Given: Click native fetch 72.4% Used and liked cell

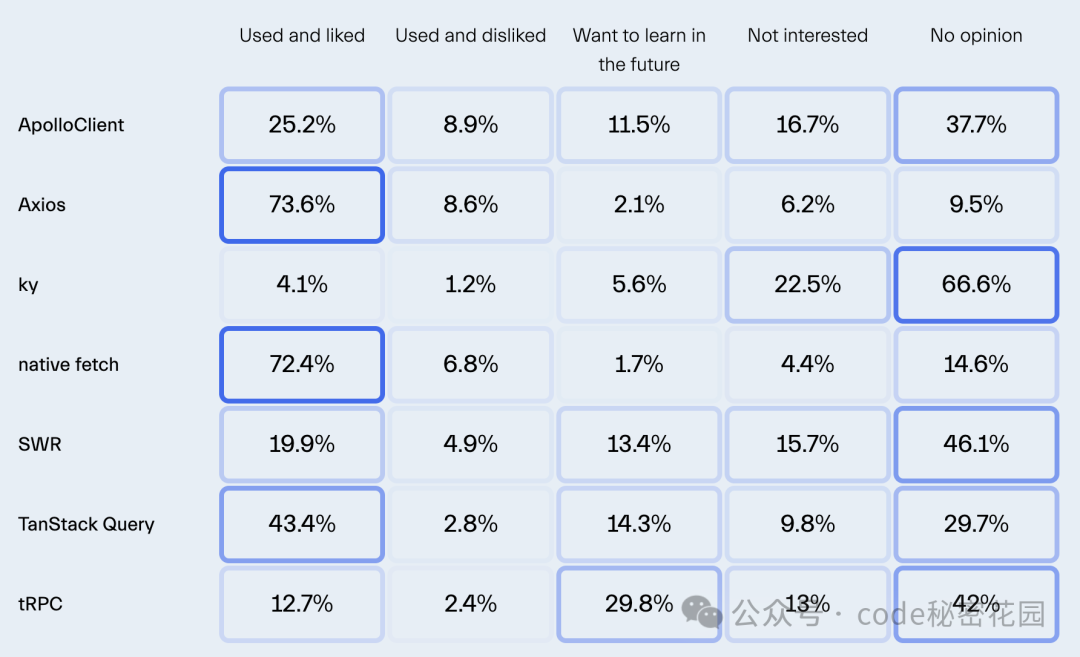Looking at the screenshot, I should [x=302, y=364].
